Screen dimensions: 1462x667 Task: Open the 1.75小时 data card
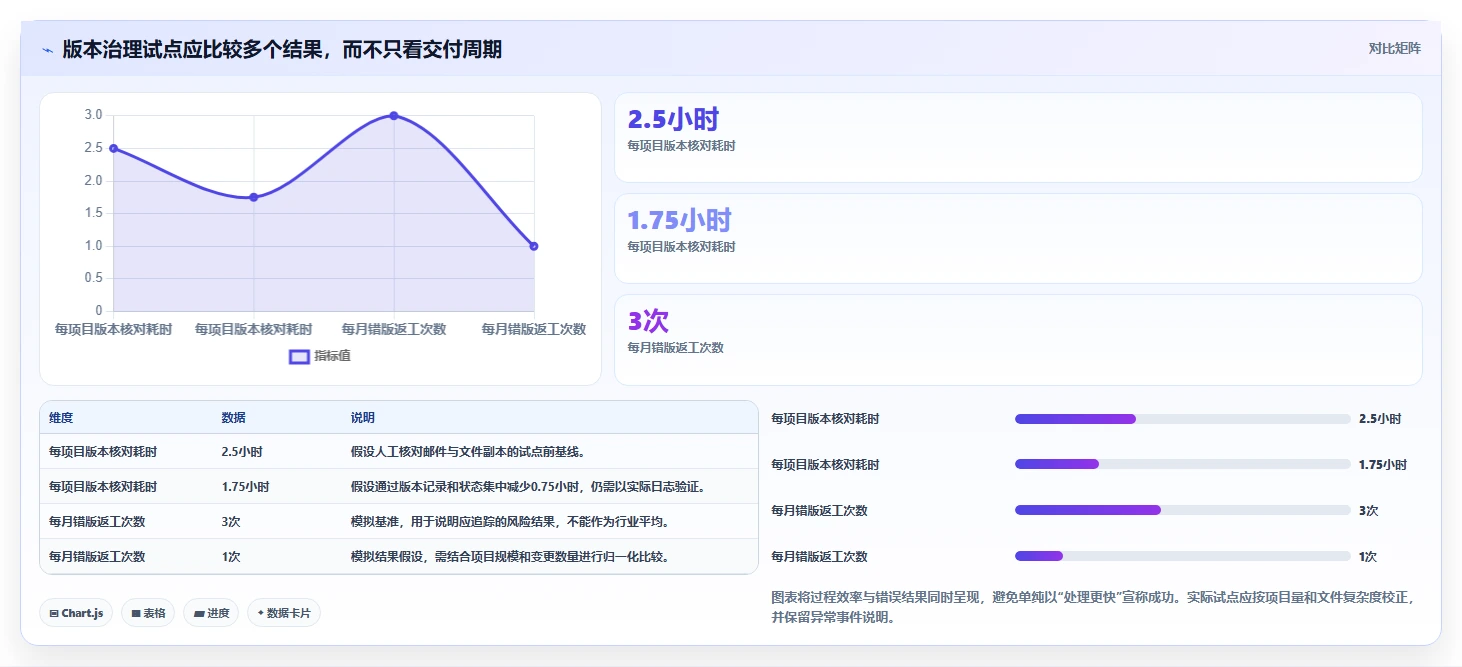(1018, 239)
